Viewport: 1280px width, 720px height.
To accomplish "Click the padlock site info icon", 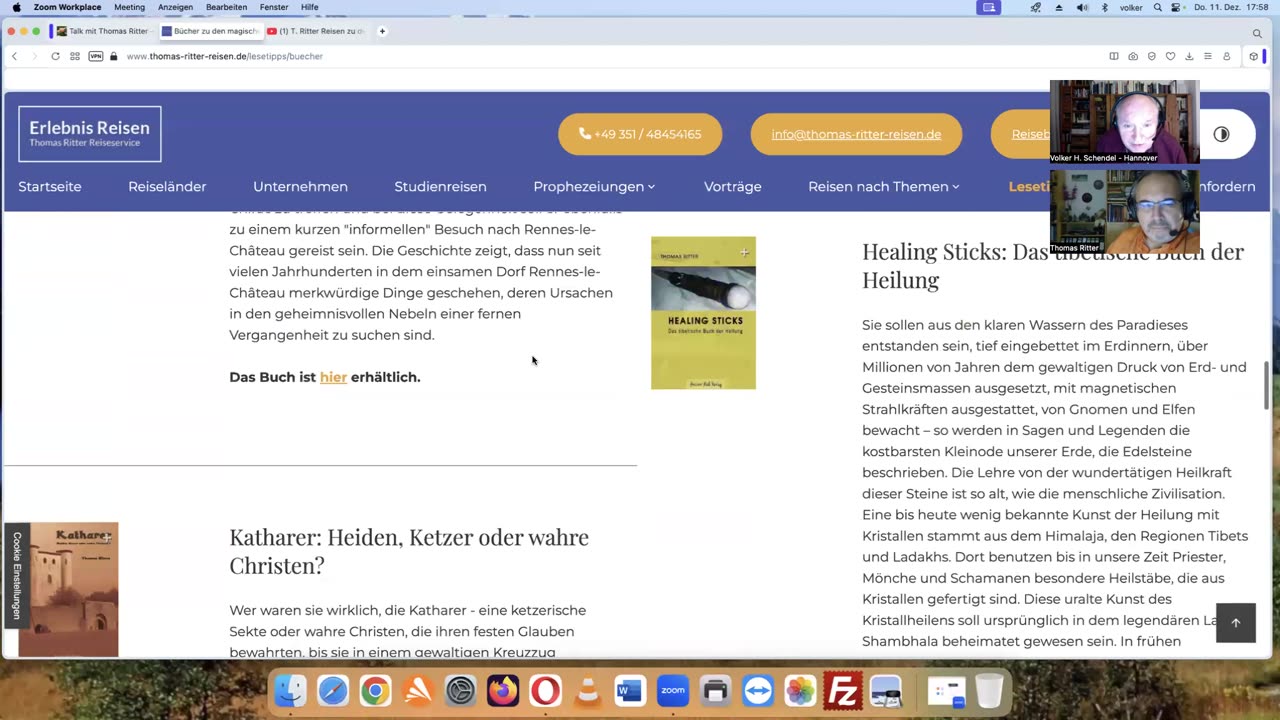I will [114, 56].
